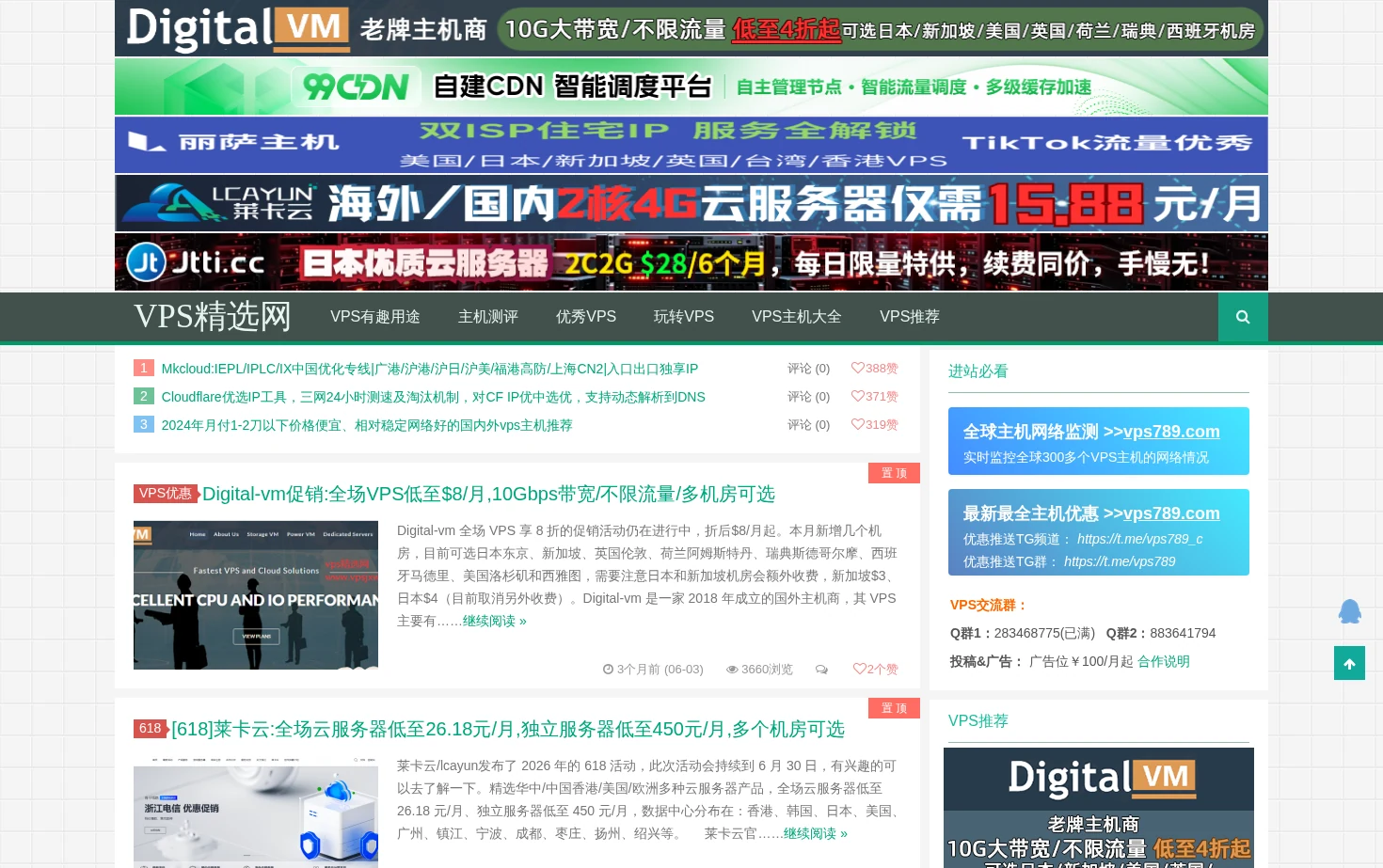The width and height of the screenshot is (1383, 868).
Task: Click the 99CDN banner ad
Action: tap(691, 87)
